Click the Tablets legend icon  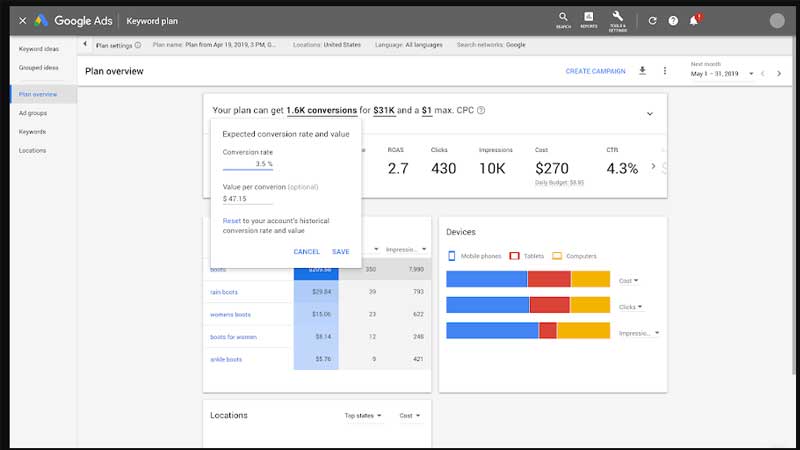514,256
